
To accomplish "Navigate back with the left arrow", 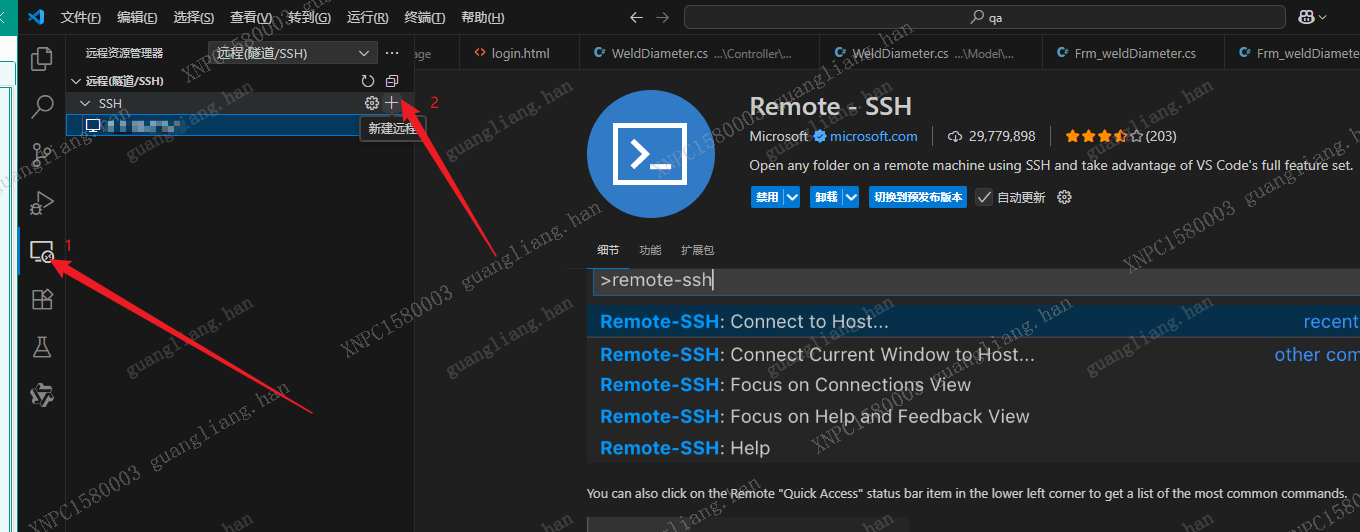I will (x=637, y=17).
